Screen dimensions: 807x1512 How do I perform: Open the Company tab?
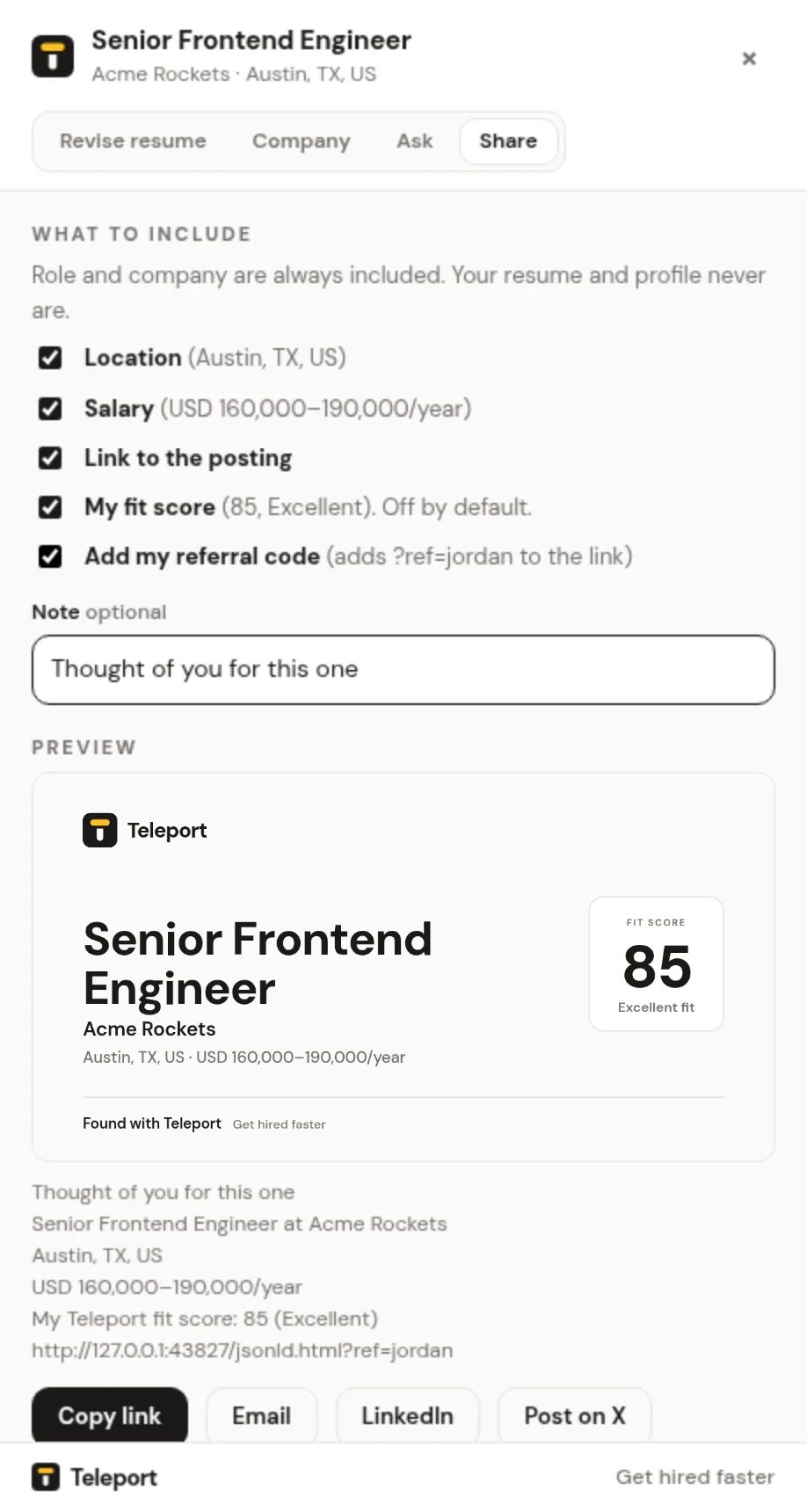coord(302,141)
